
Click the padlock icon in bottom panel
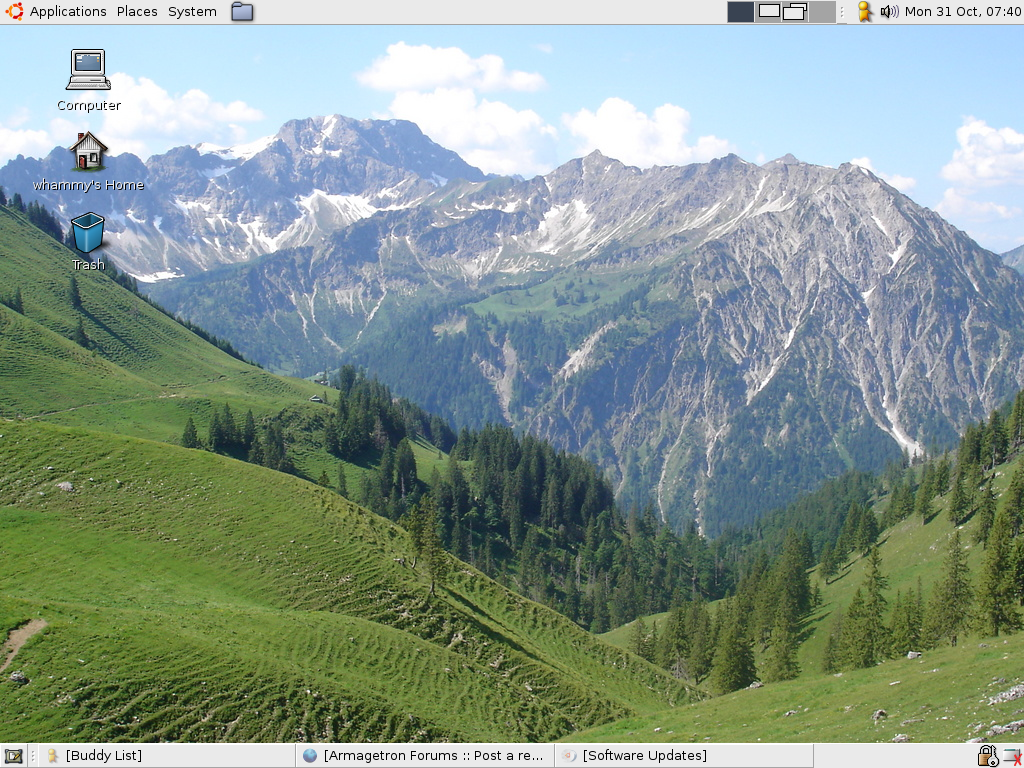(x=987, y=756)
